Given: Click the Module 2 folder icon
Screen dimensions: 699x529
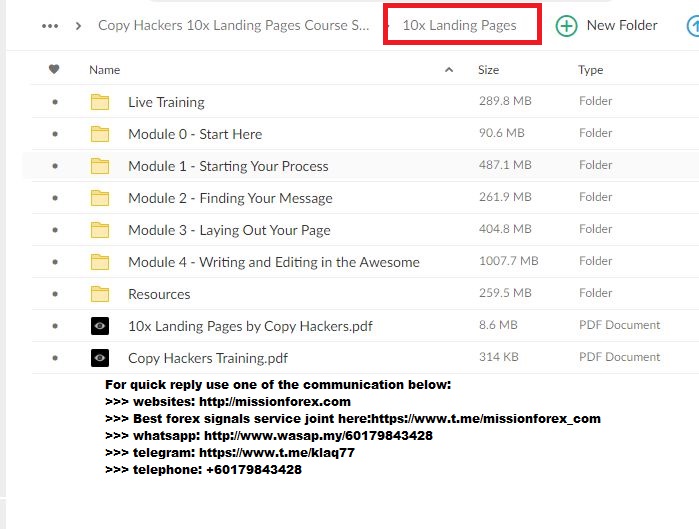Looking at the screenshot, I should point(100,198).
